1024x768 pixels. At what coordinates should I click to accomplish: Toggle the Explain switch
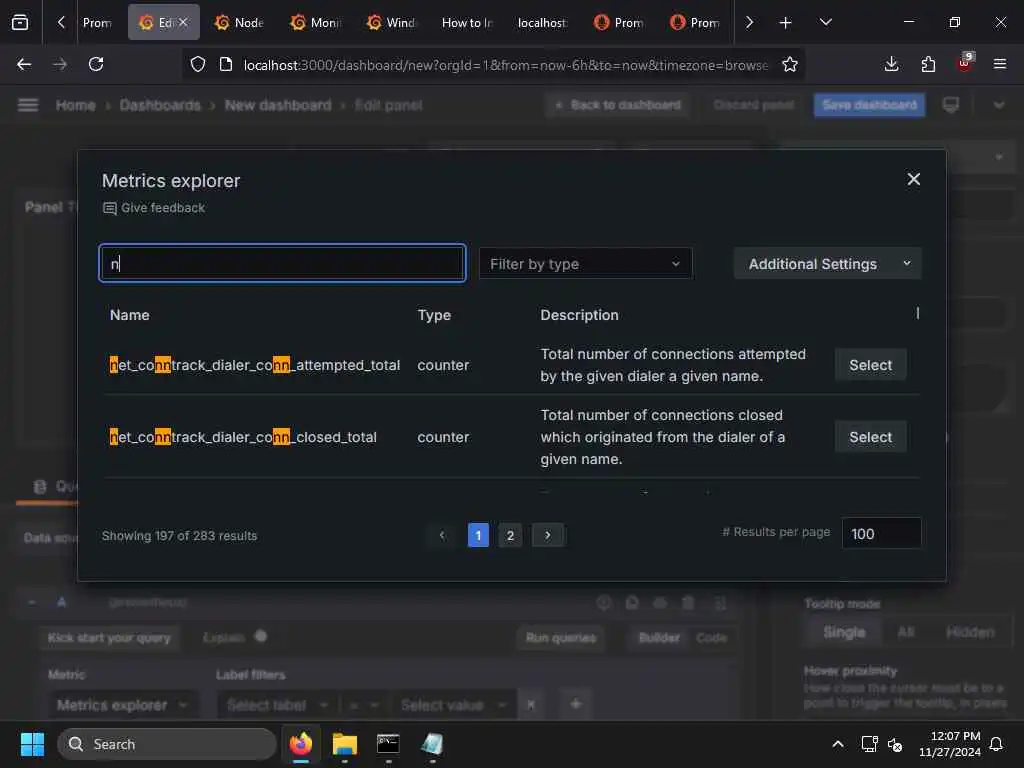click(x=261, y=636)
